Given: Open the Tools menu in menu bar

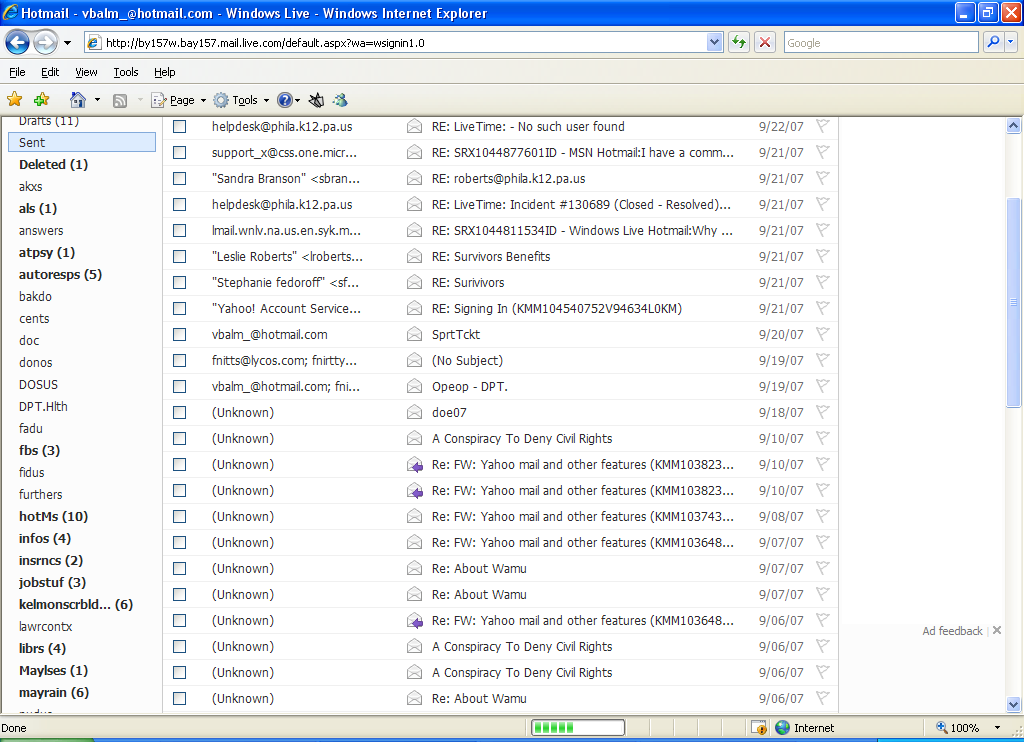Looking at the screenshot, I should pyautogui.click(x=126, y=72).
